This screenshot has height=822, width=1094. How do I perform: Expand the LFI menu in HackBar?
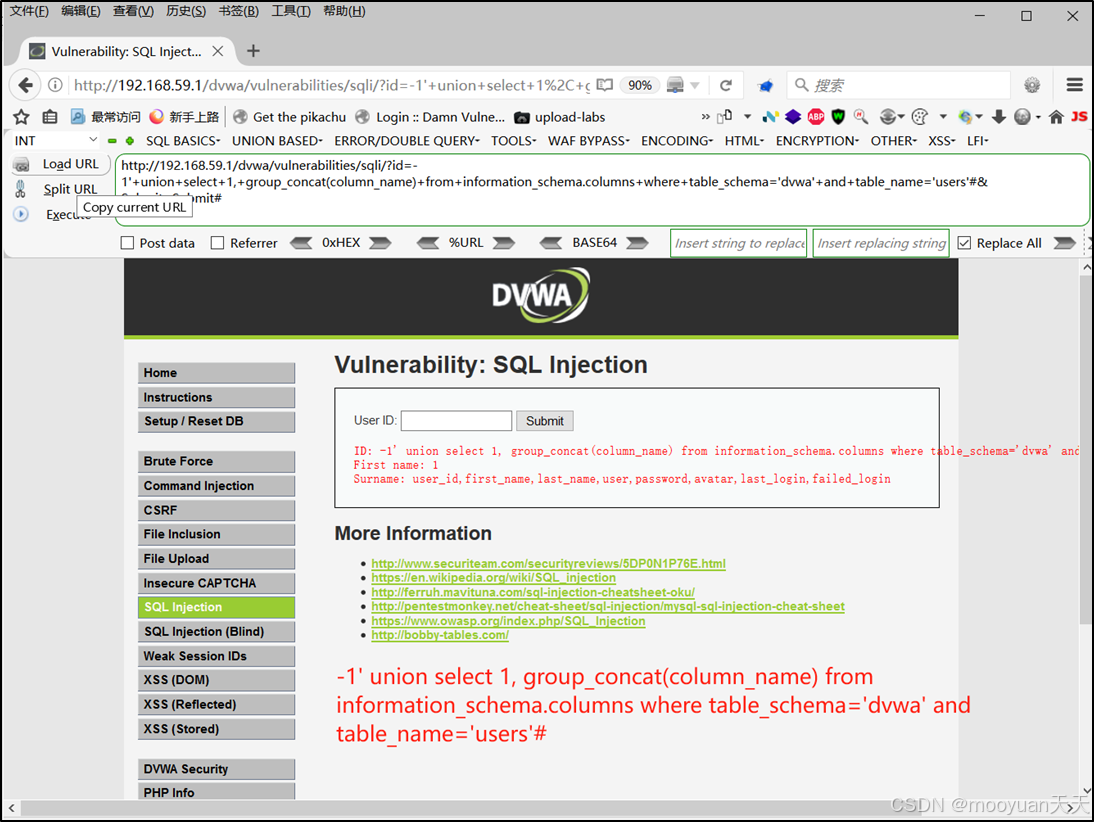click(977, 141)
